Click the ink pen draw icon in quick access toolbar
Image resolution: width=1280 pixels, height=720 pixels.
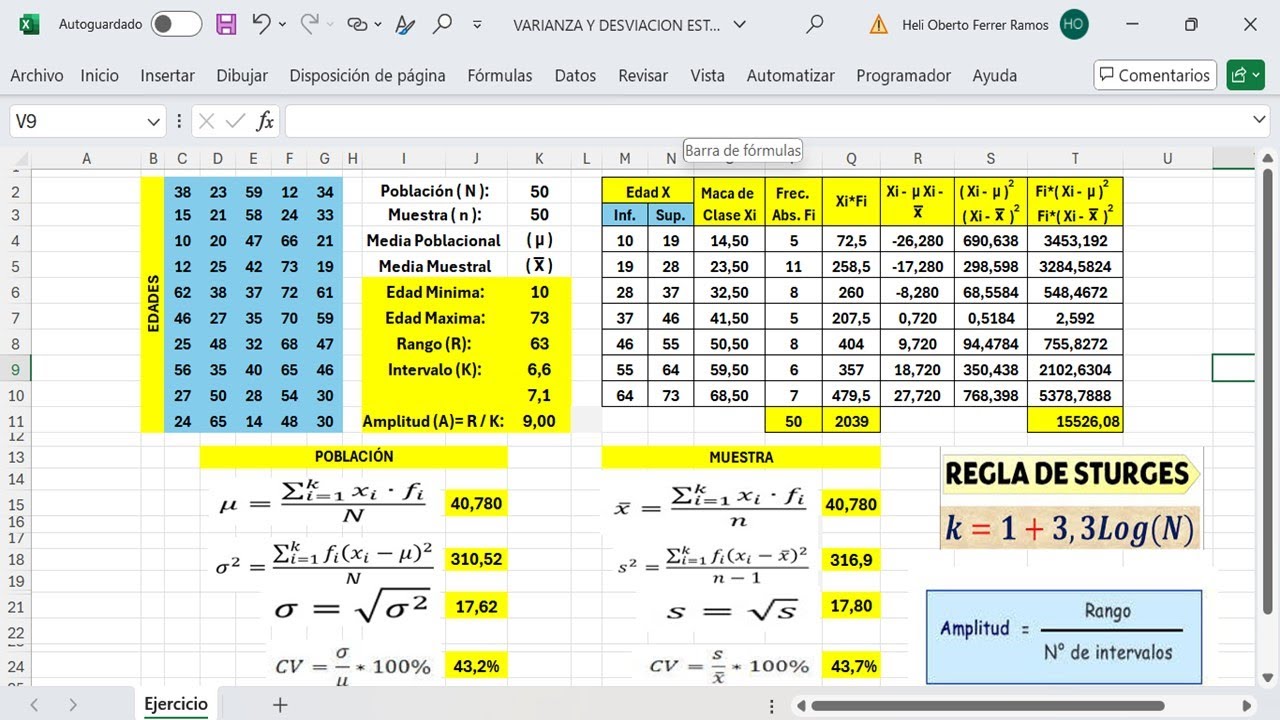pyautogui.click(x=404, y=24)
